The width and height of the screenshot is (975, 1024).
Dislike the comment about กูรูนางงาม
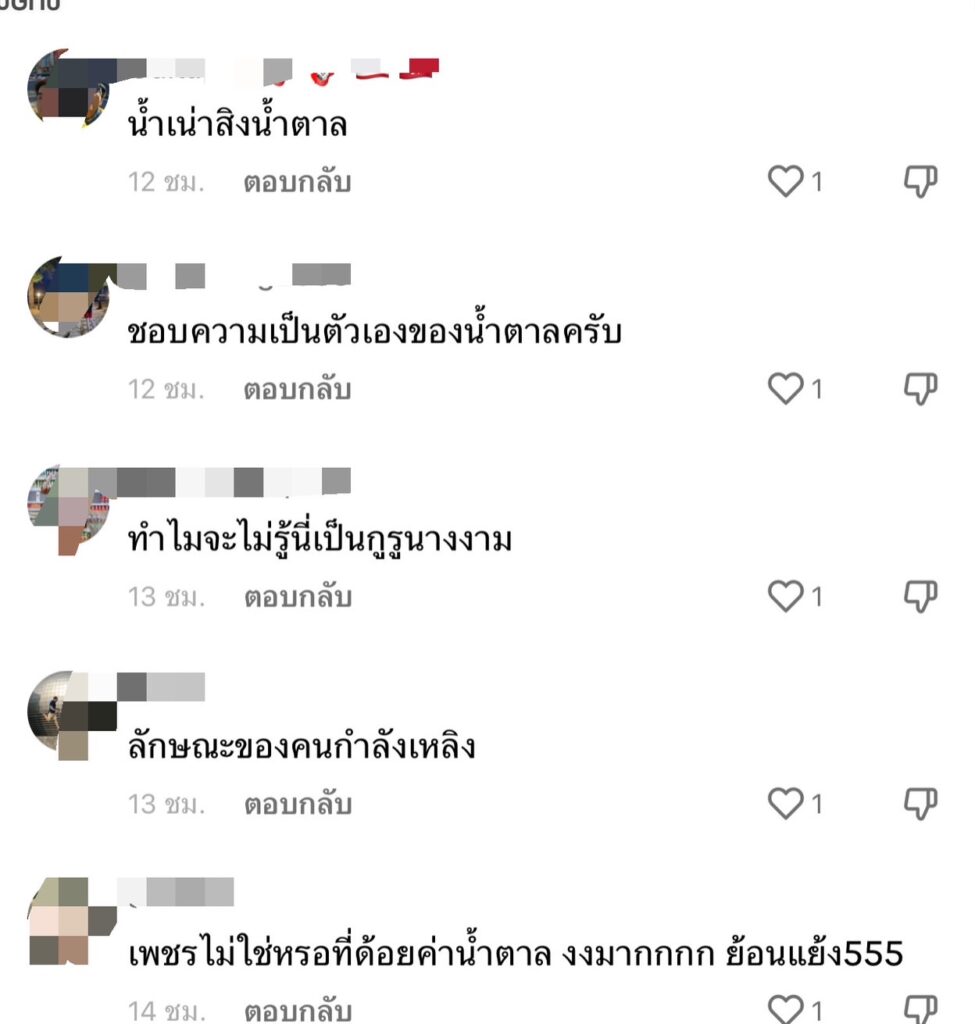[920, 596]
